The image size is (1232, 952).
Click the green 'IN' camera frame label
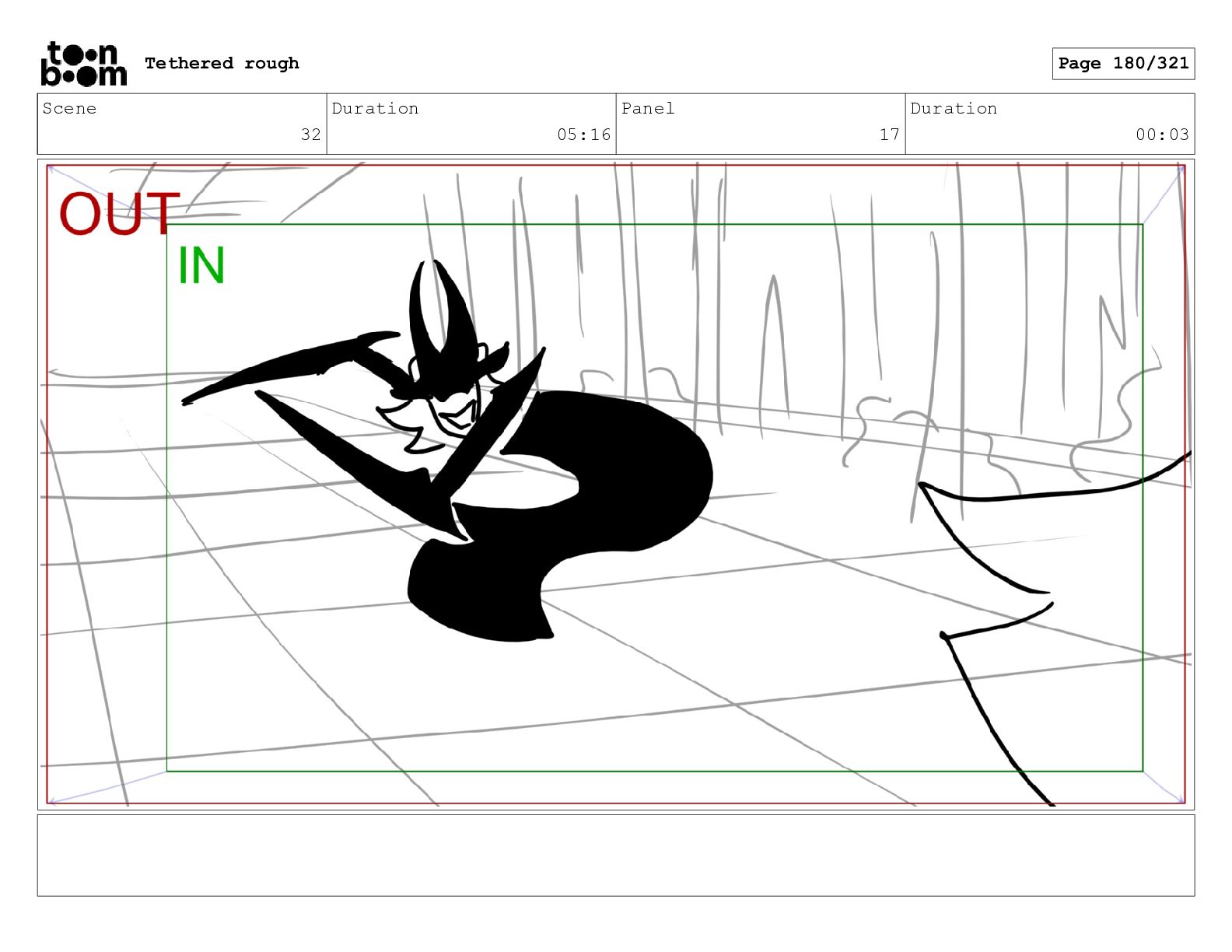click(x=201, y=266)
